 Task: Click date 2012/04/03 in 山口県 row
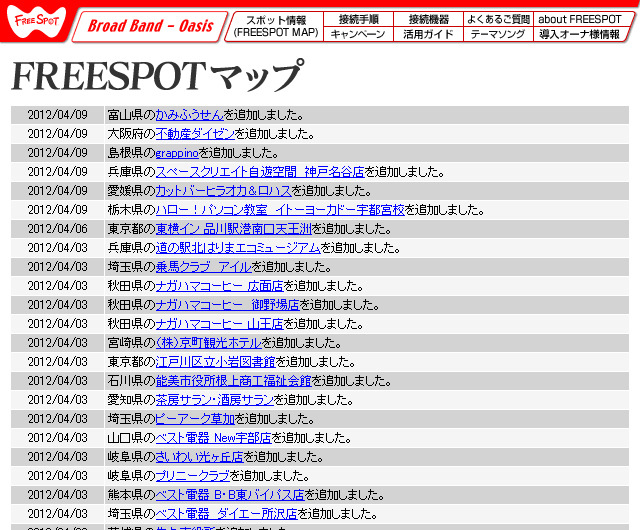pos(58,438)
